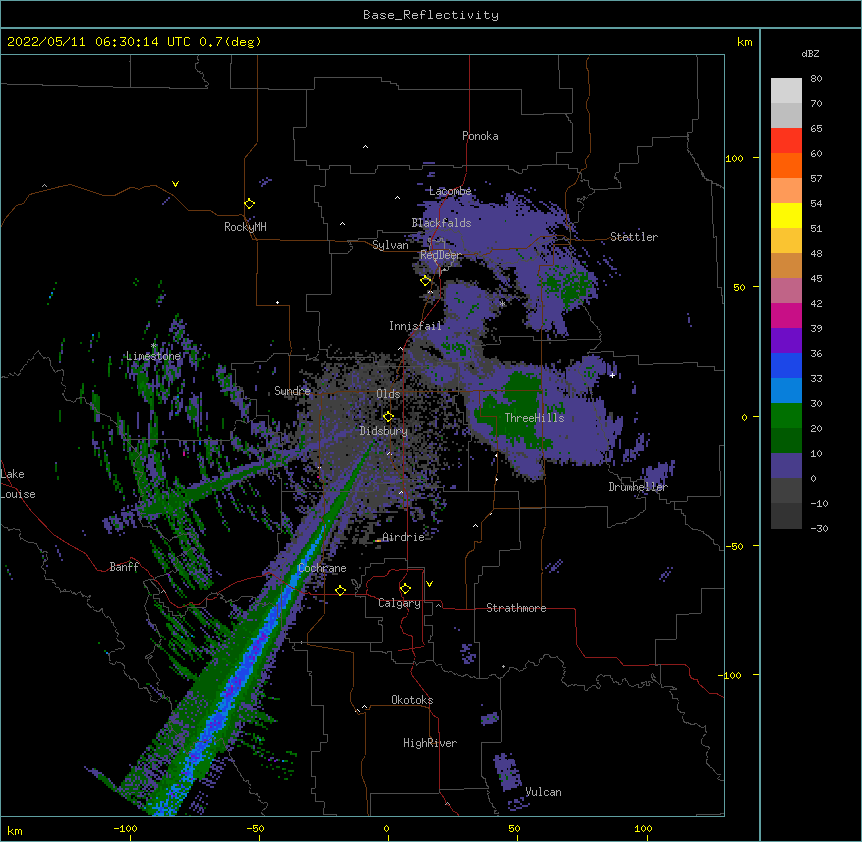Viewport: 862px width, 842px height.
Task: Click the Blackfalds city label
Action: (x=441, y=223)
